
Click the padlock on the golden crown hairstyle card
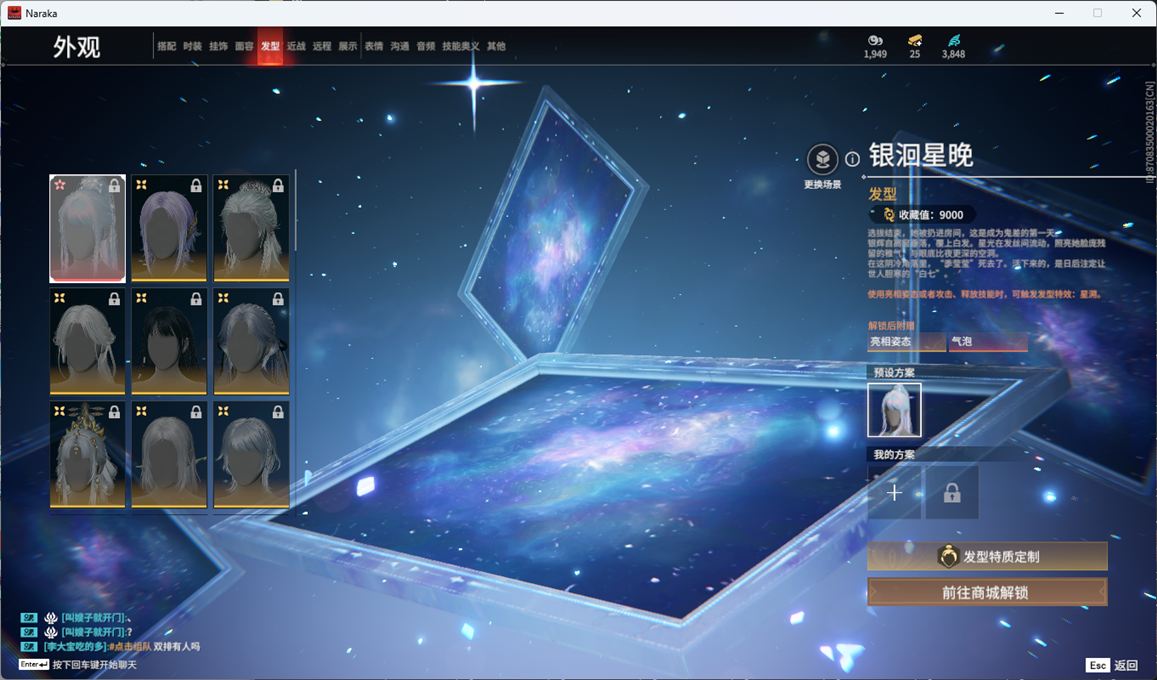click(114, 412)
